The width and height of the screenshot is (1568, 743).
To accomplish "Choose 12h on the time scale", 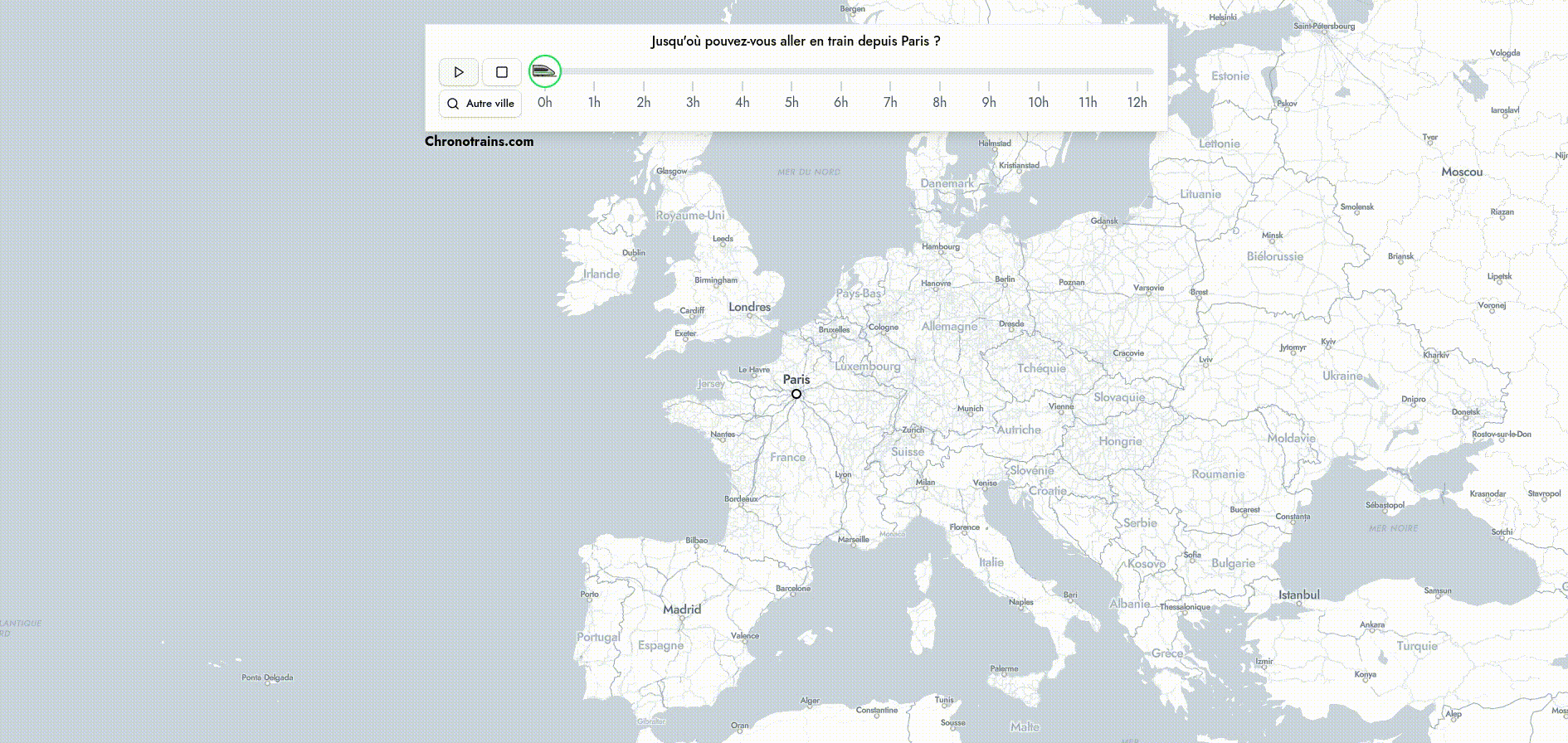I will point(1137,101).
